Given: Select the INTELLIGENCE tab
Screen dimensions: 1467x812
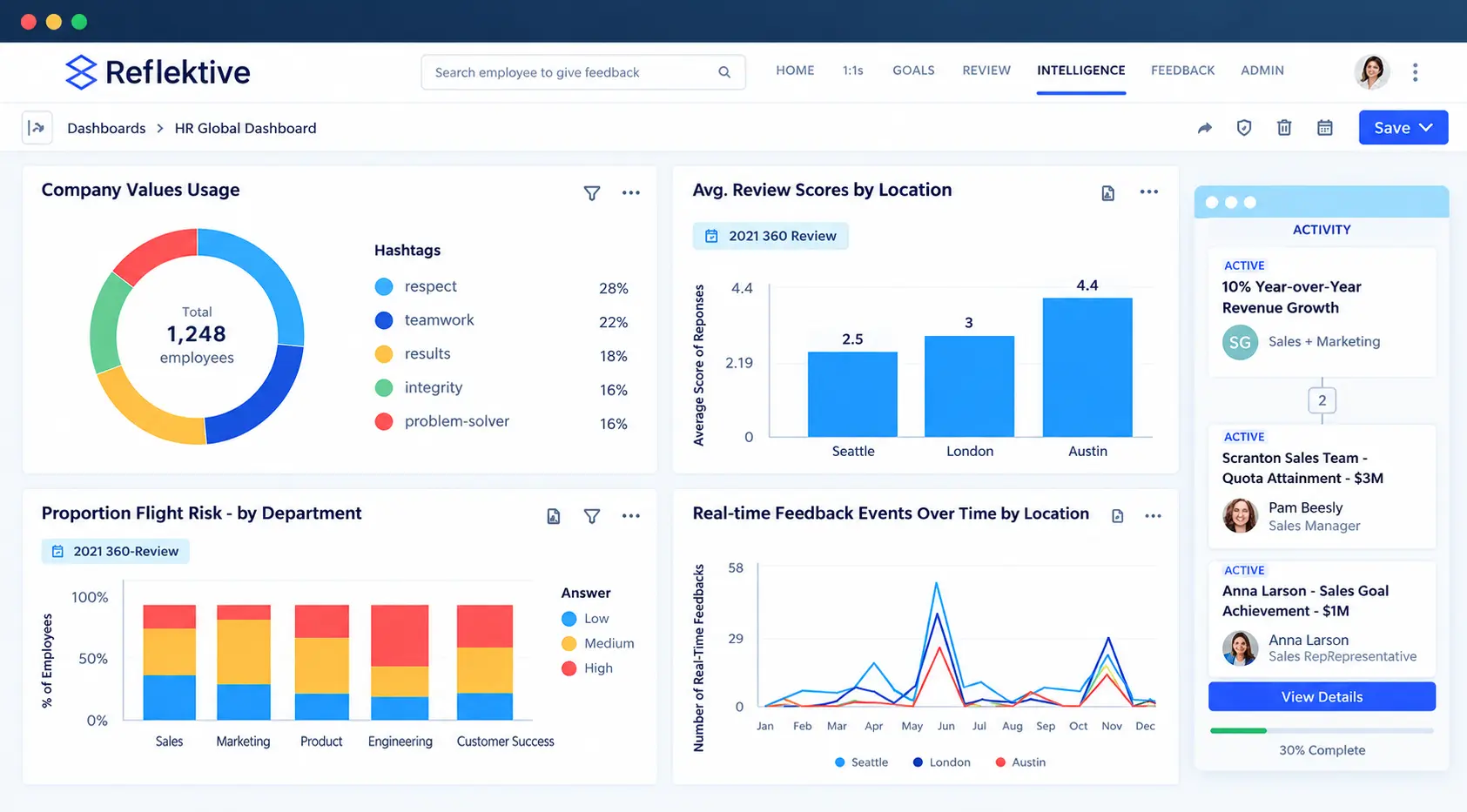Looking at the screenshot, I should pyautogui.click(x=1081, y=70).
